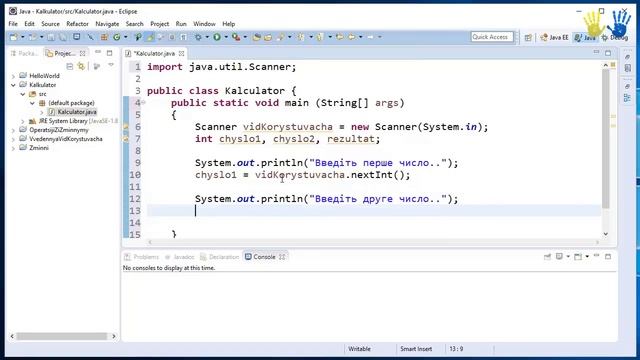Toggle Link with Editor in Project Explorer
The image size is (640, 360).
(81, 66)
